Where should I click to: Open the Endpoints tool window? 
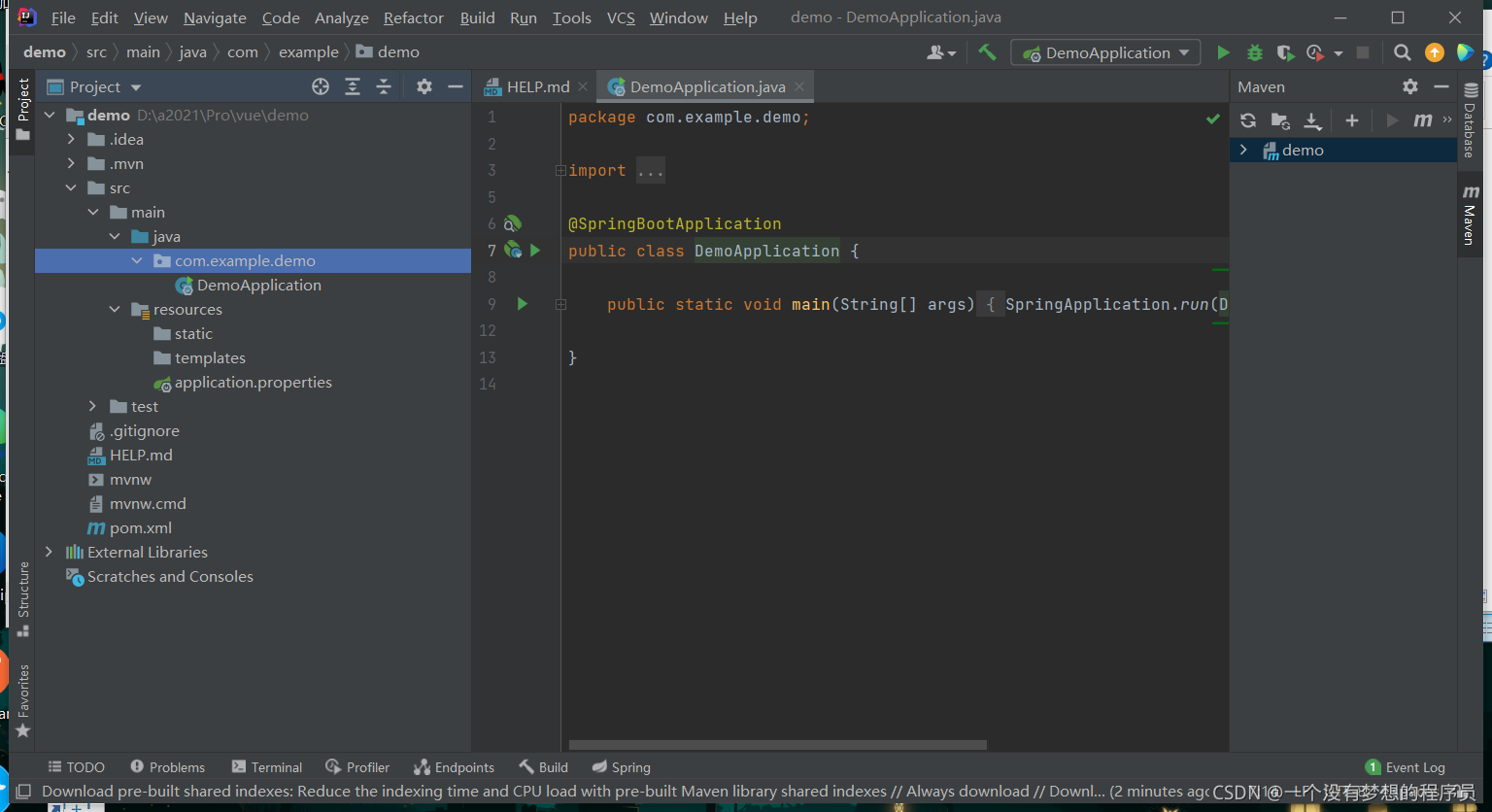click(x=454, y=767)
